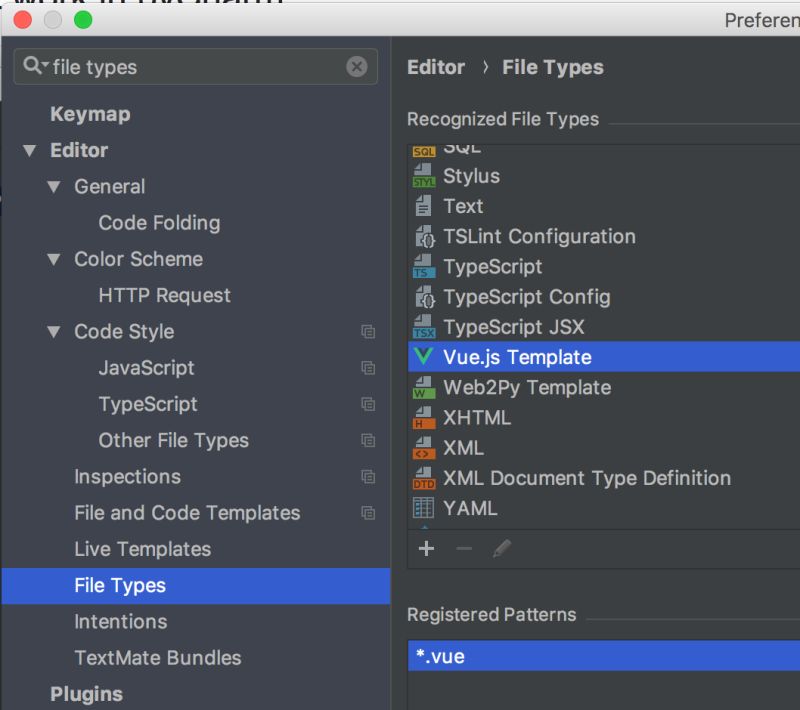Select Keymap in the settings tree

pyautogui.click(x=89, y=113)
